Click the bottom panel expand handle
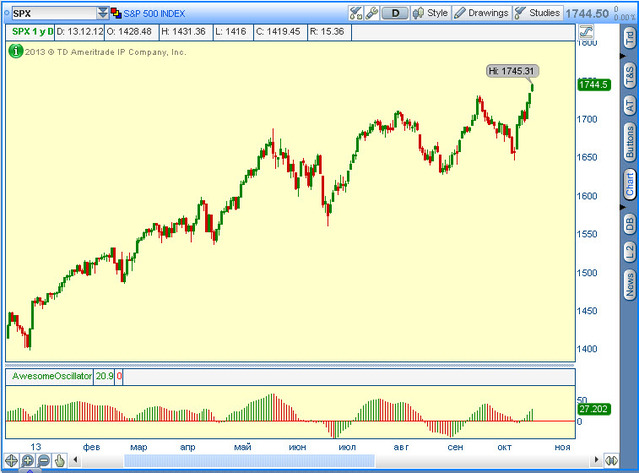The image size is (639, 473). pyautogui.click(x=29, y=471)
